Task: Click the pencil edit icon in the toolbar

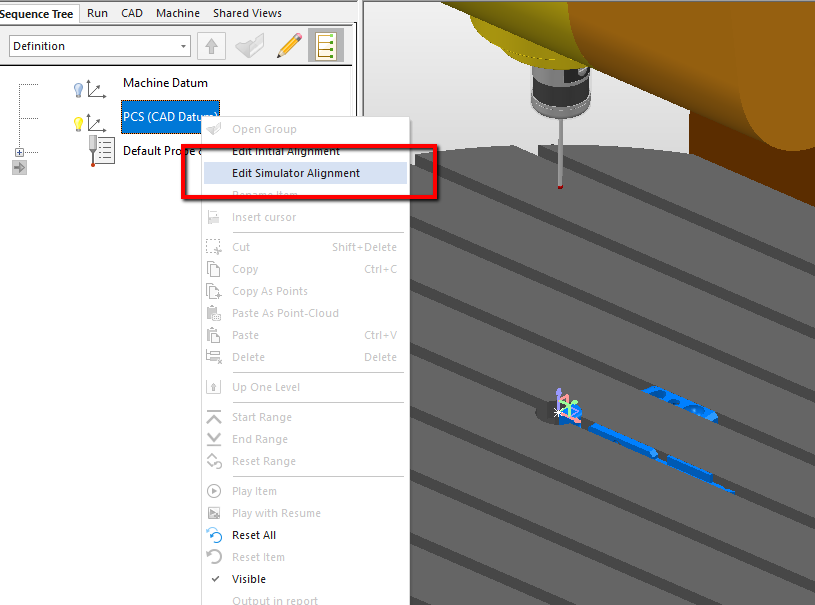Action: pos(289,45)
